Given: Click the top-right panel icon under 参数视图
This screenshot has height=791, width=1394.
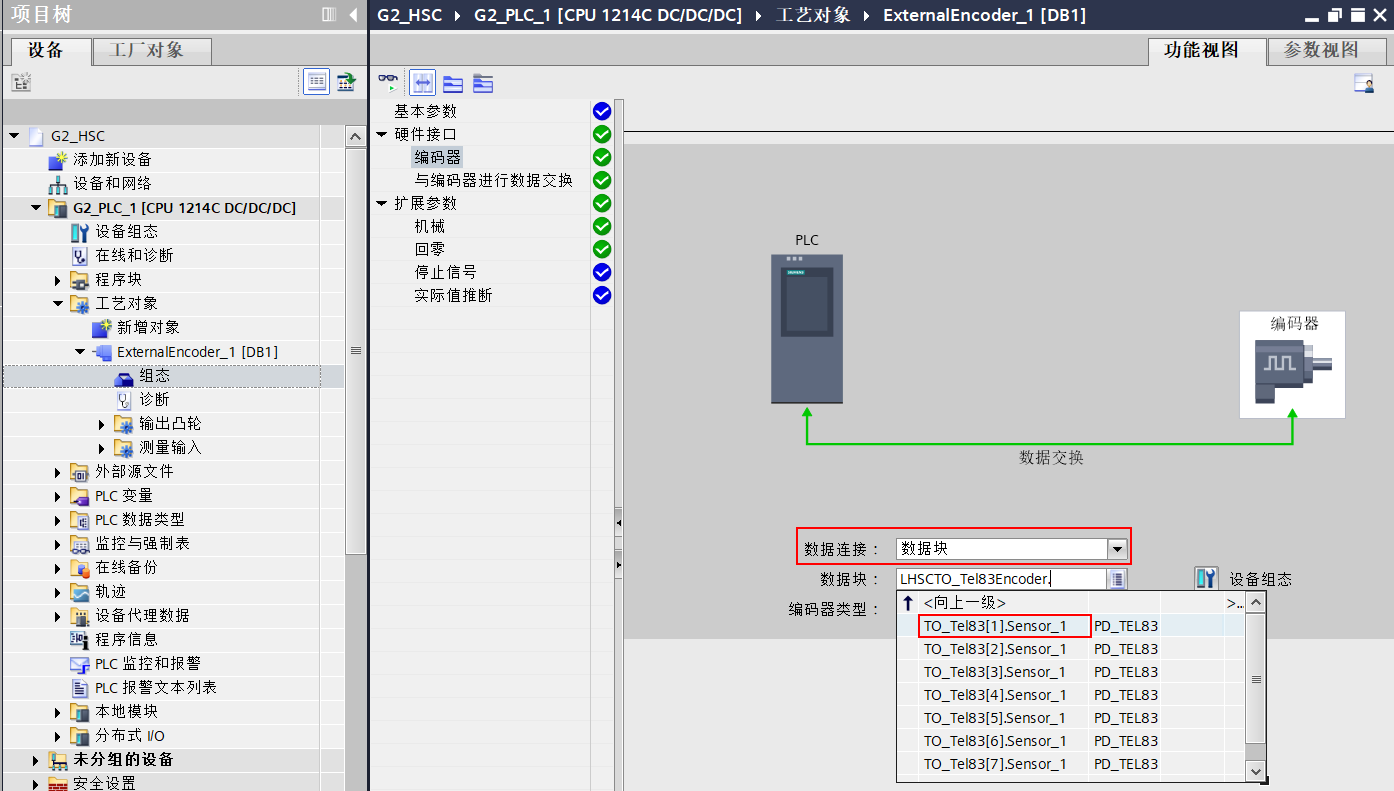Looking at the screenshot, I should click(1363, 84).
